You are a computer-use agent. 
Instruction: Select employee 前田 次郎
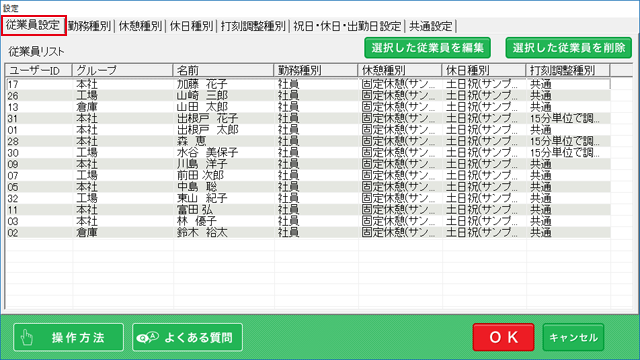click(200, 176)
